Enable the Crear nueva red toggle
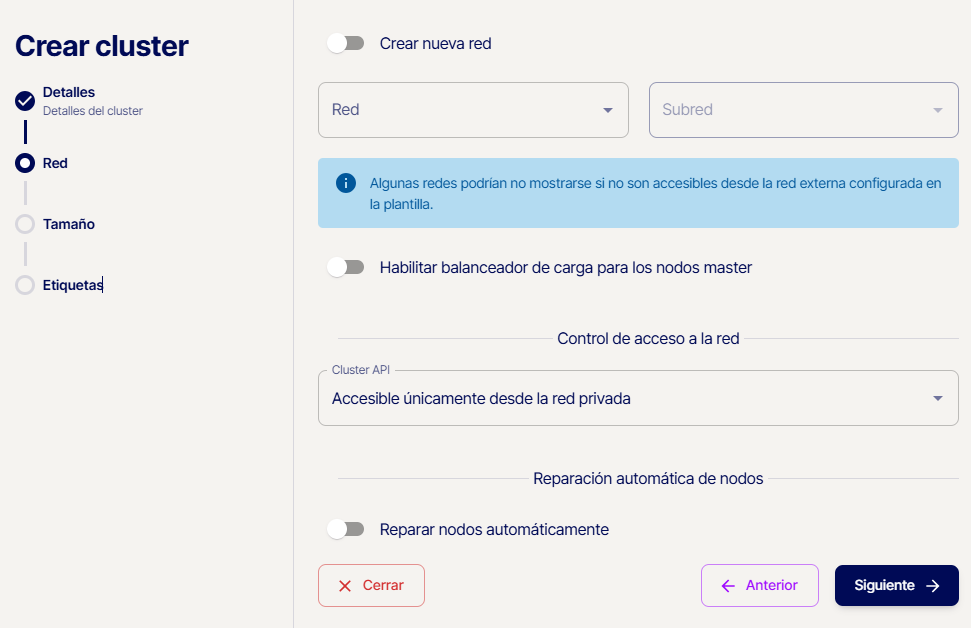Viewport: 971px width, 628px height. click(346, 43)
